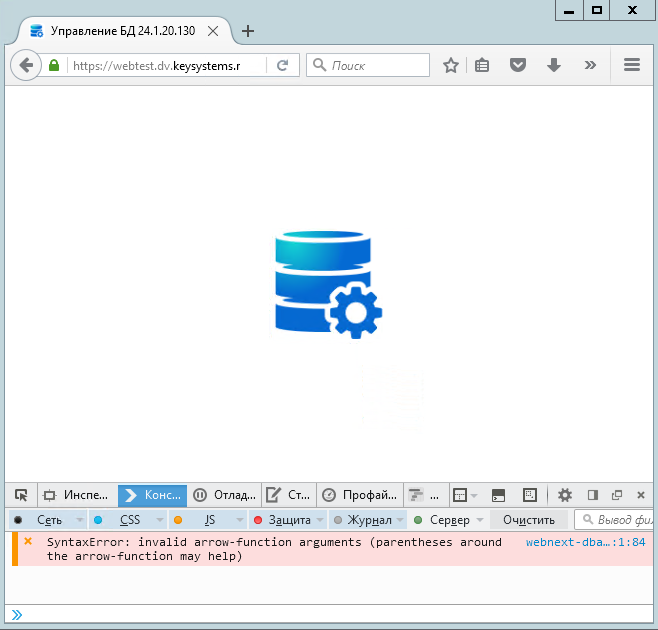Open a new tab with plus button
Image resolution: width=658 pixels, height=630 pixels.
pyautogui.click(x=248, y=31)
